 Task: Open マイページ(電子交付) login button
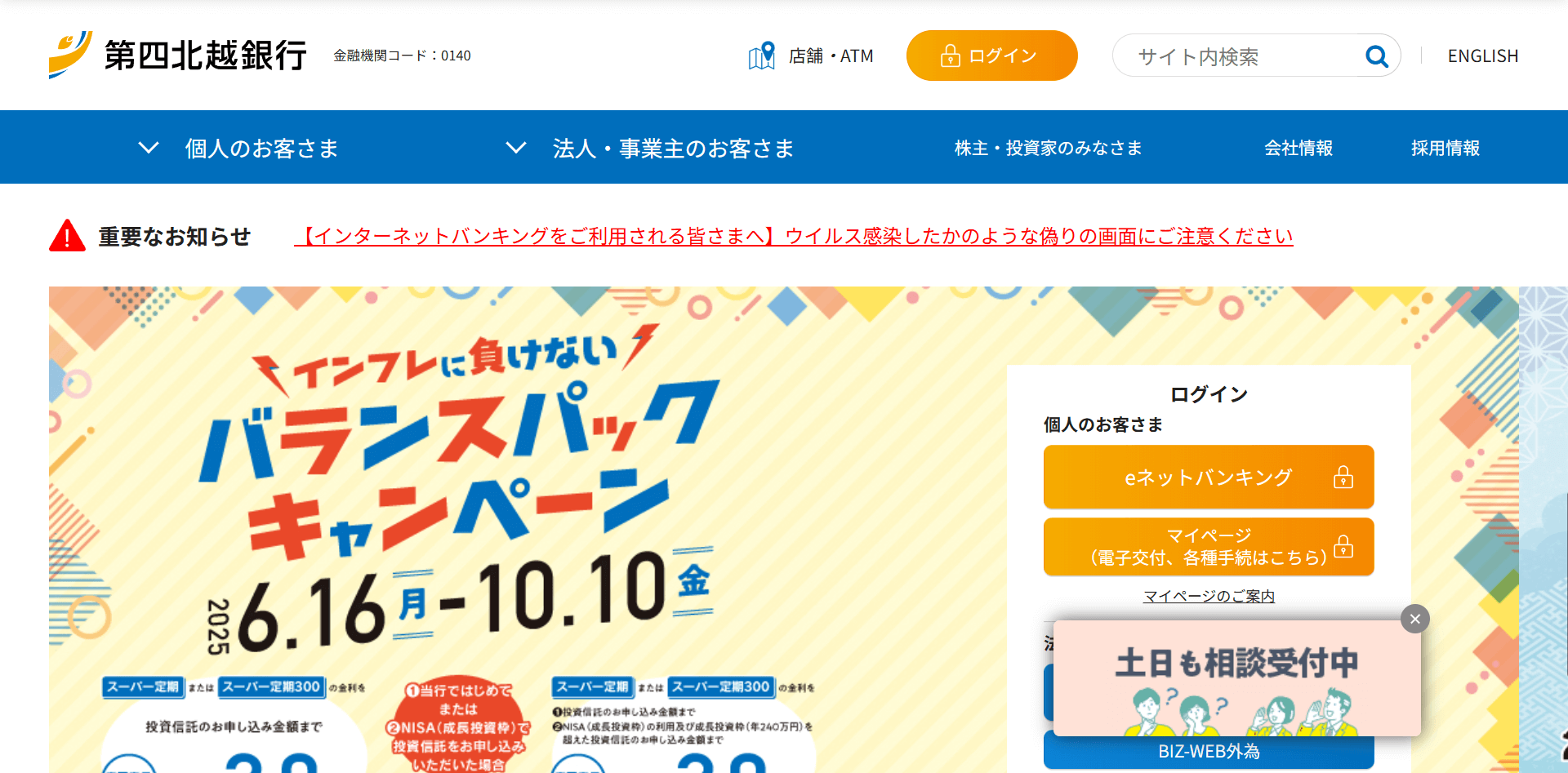1209,547
